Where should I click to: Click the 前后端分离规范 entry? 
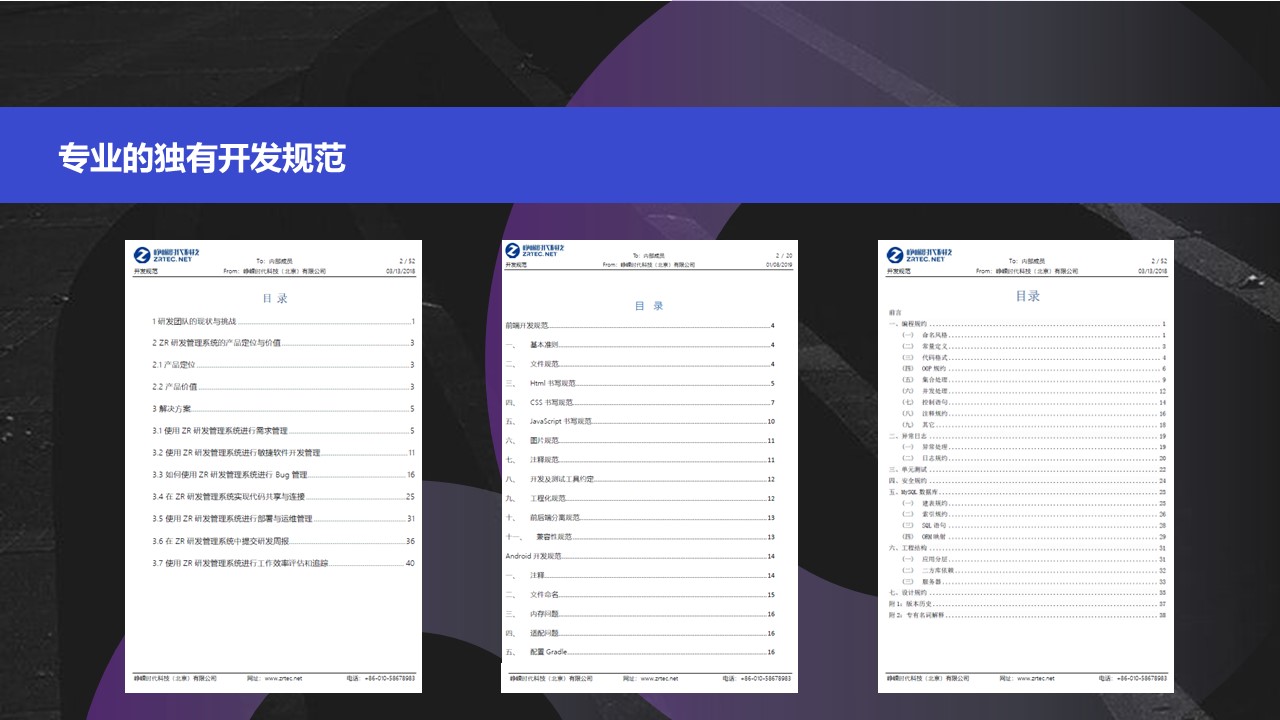point(640,518)
